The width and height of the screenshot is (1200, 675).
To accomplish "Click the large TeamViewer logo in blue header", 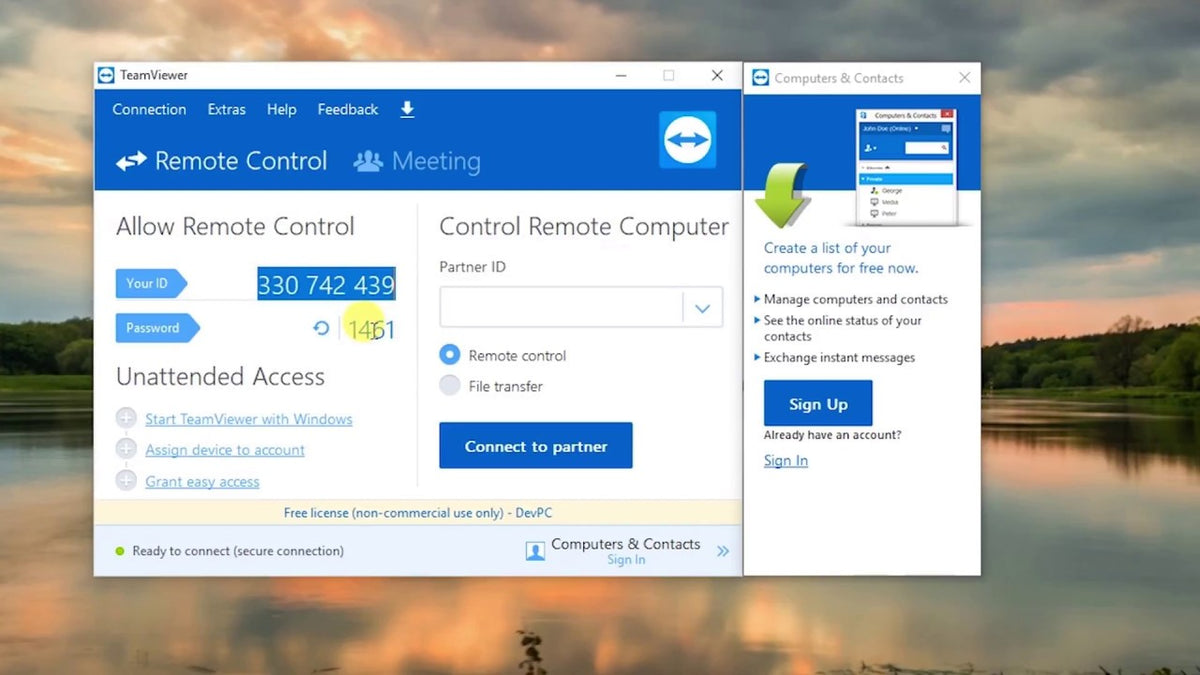I will [688, 139].
